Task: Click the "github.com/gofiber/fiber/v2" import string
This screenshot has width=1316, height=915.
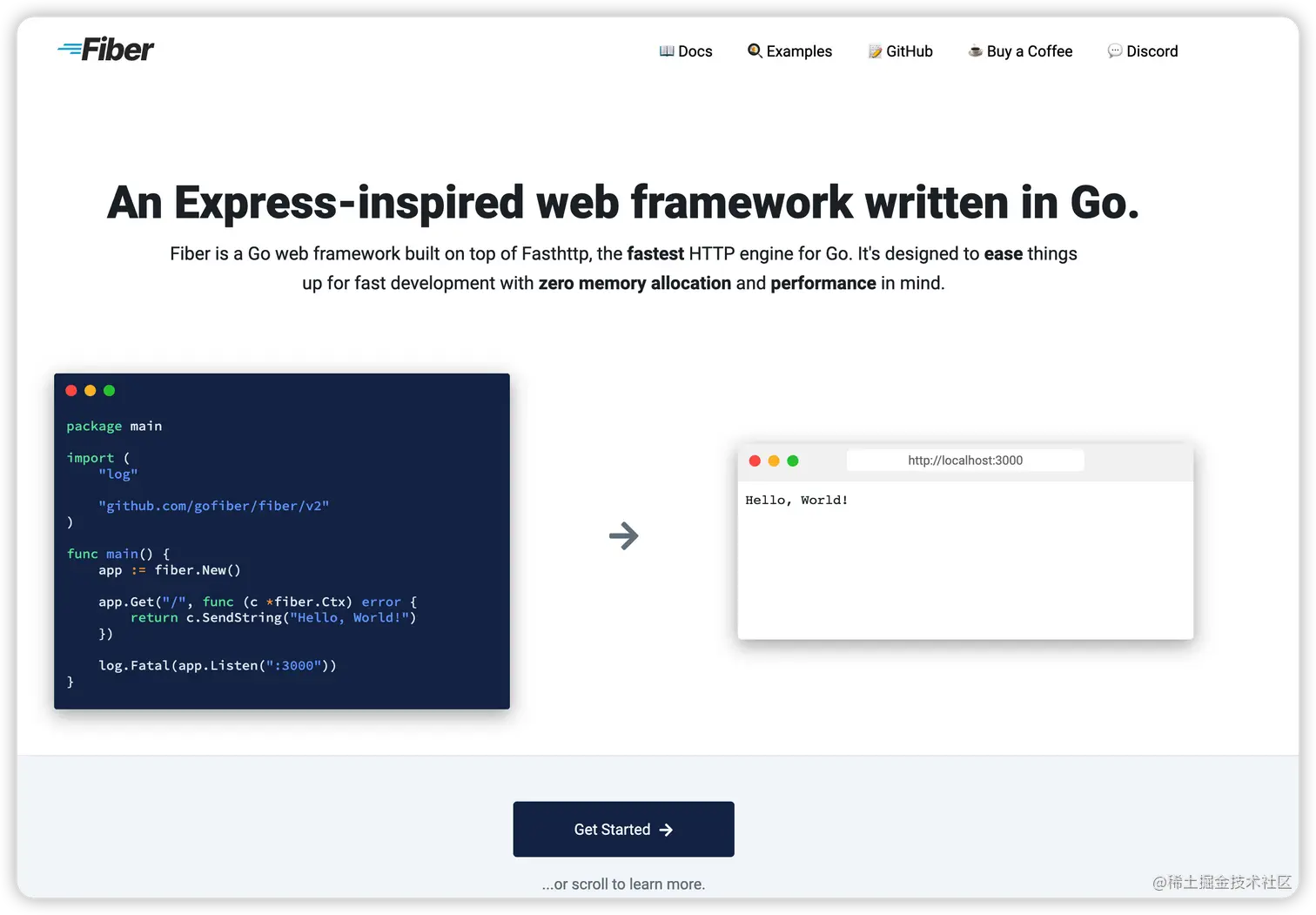Action: tap(213, 506)
